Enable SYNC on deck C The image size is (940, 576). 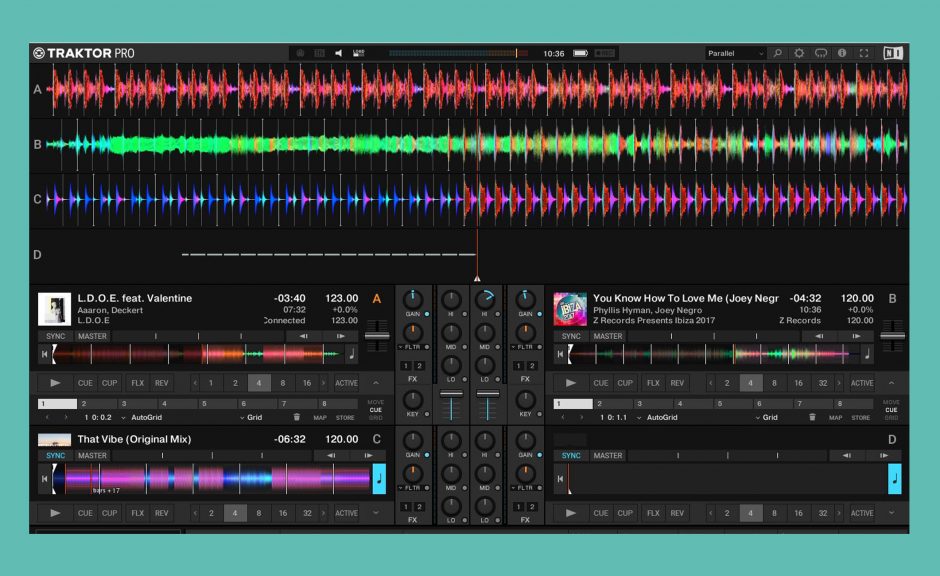(55, 455)
